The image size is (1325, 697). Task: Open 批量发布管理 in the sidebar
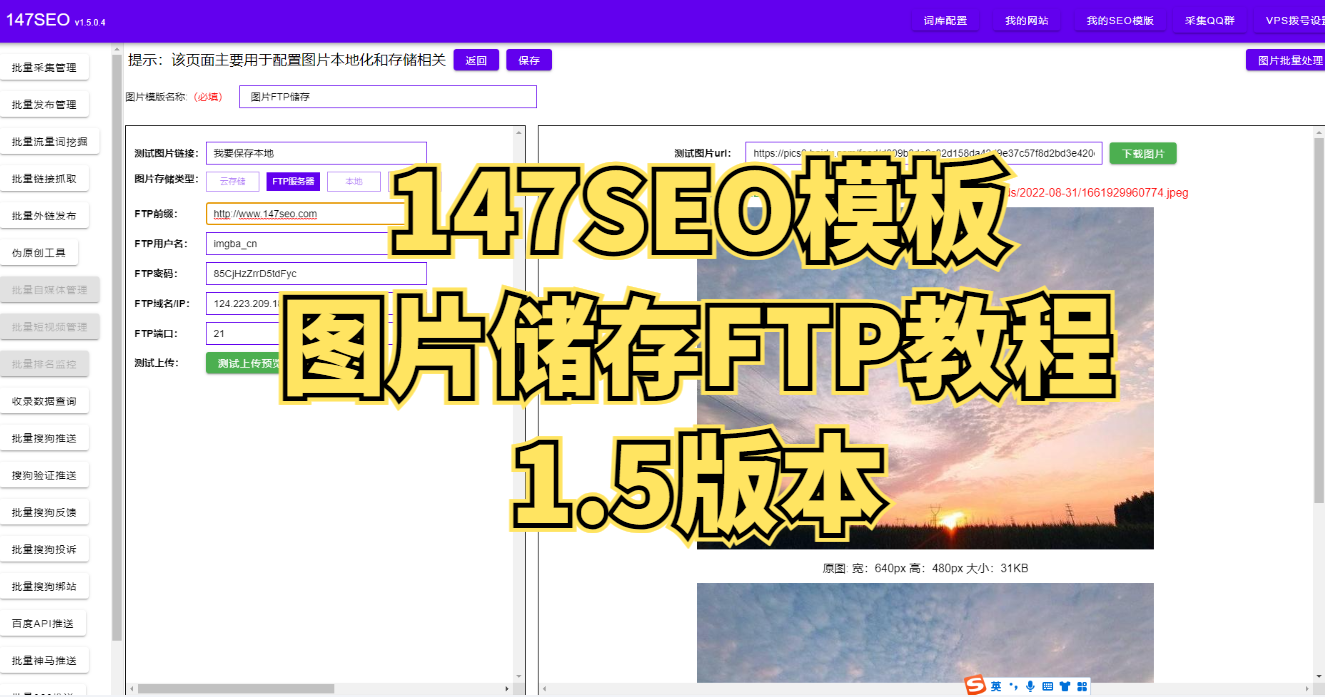[x=44, y=105]
